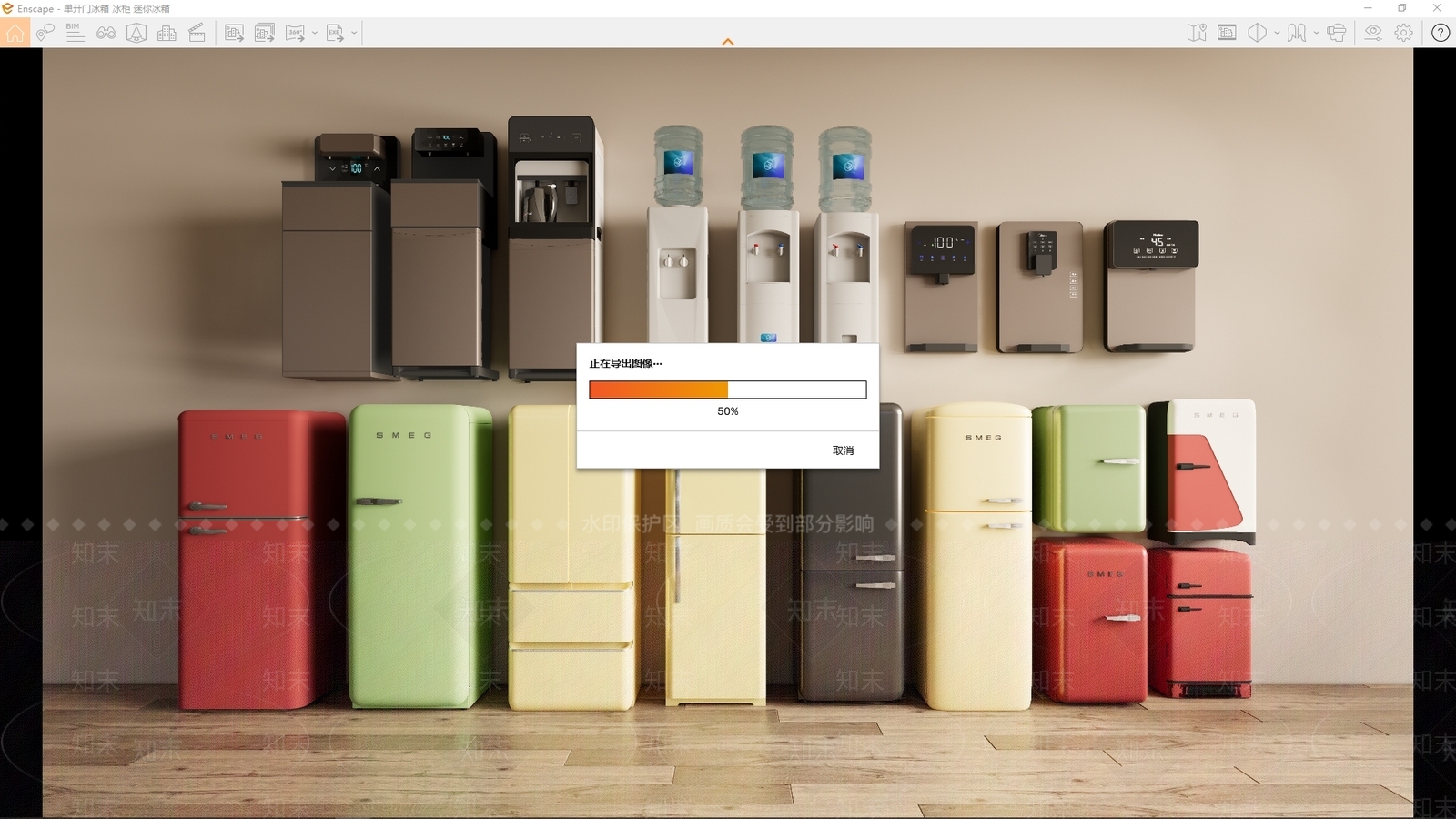Restore down the Enscape window
Image resolution: width=1456 pixels, height=819 pixels.
[x=1402, y=8]
